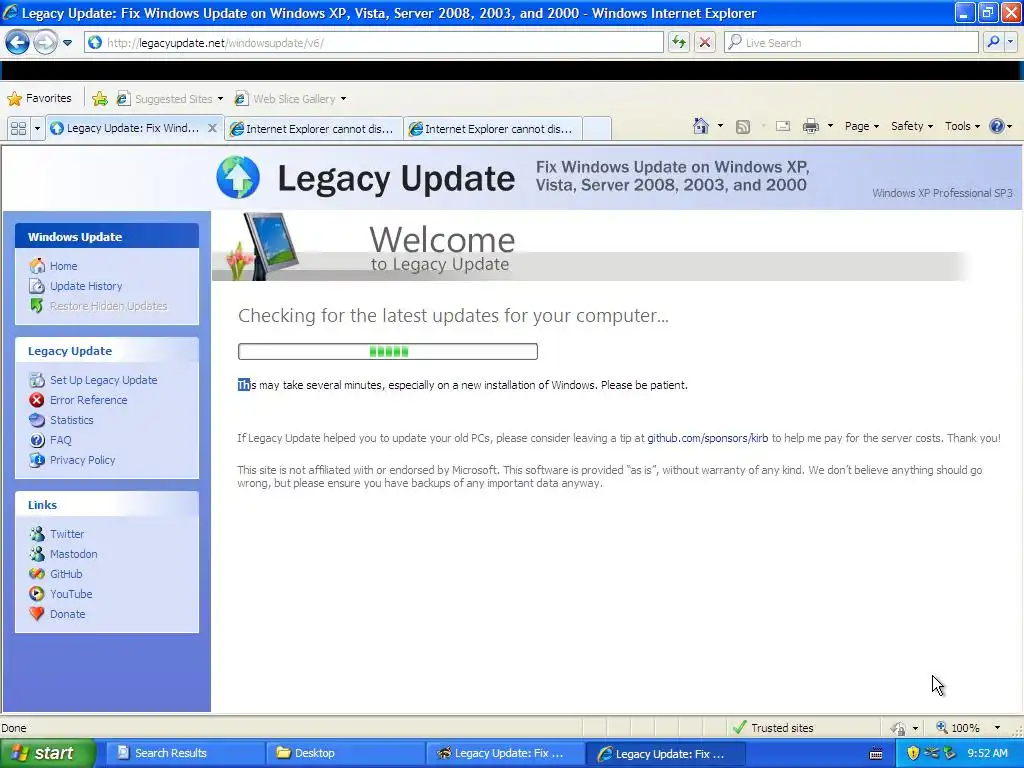
Task: Click the browser Back arrow button
Action: click(x=18, y=42)
